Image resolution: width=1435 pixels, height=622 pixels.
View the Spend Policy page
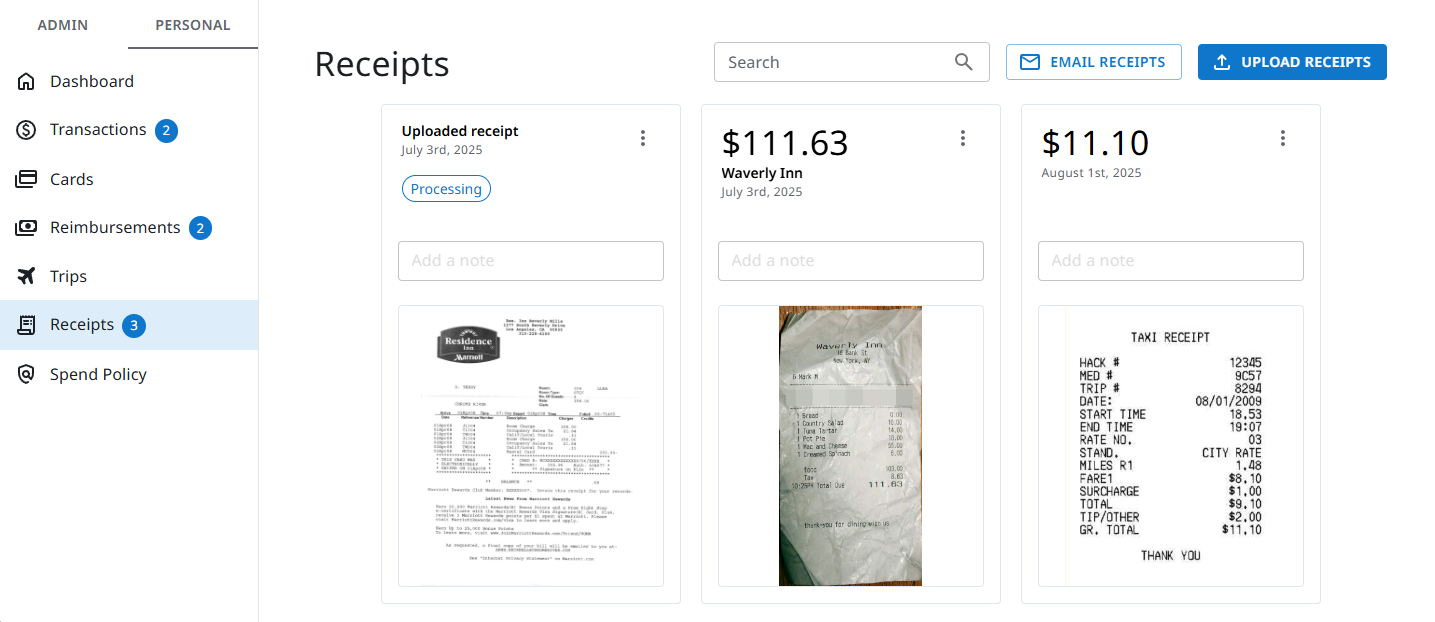97,373
